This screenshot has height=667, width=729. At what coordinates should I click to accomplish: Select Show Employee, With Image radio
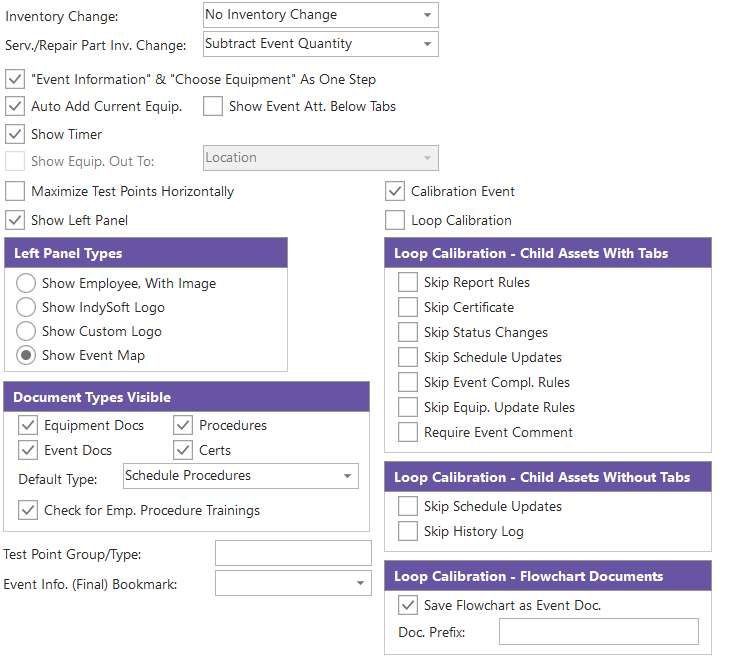tap(27, 283)
